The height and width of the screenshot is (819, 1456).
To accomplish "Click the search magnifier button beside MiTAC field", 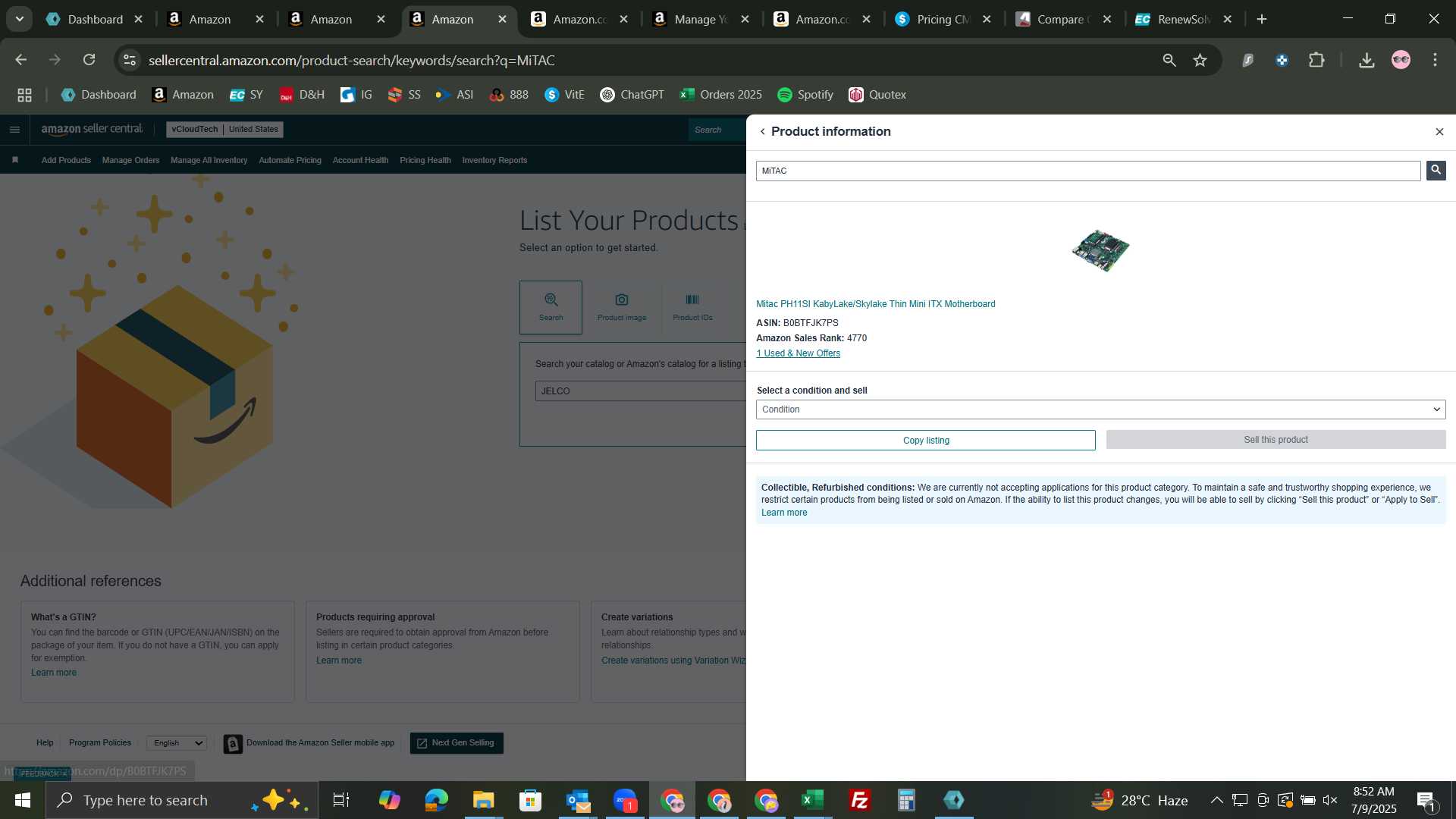I will [1436, 171].
